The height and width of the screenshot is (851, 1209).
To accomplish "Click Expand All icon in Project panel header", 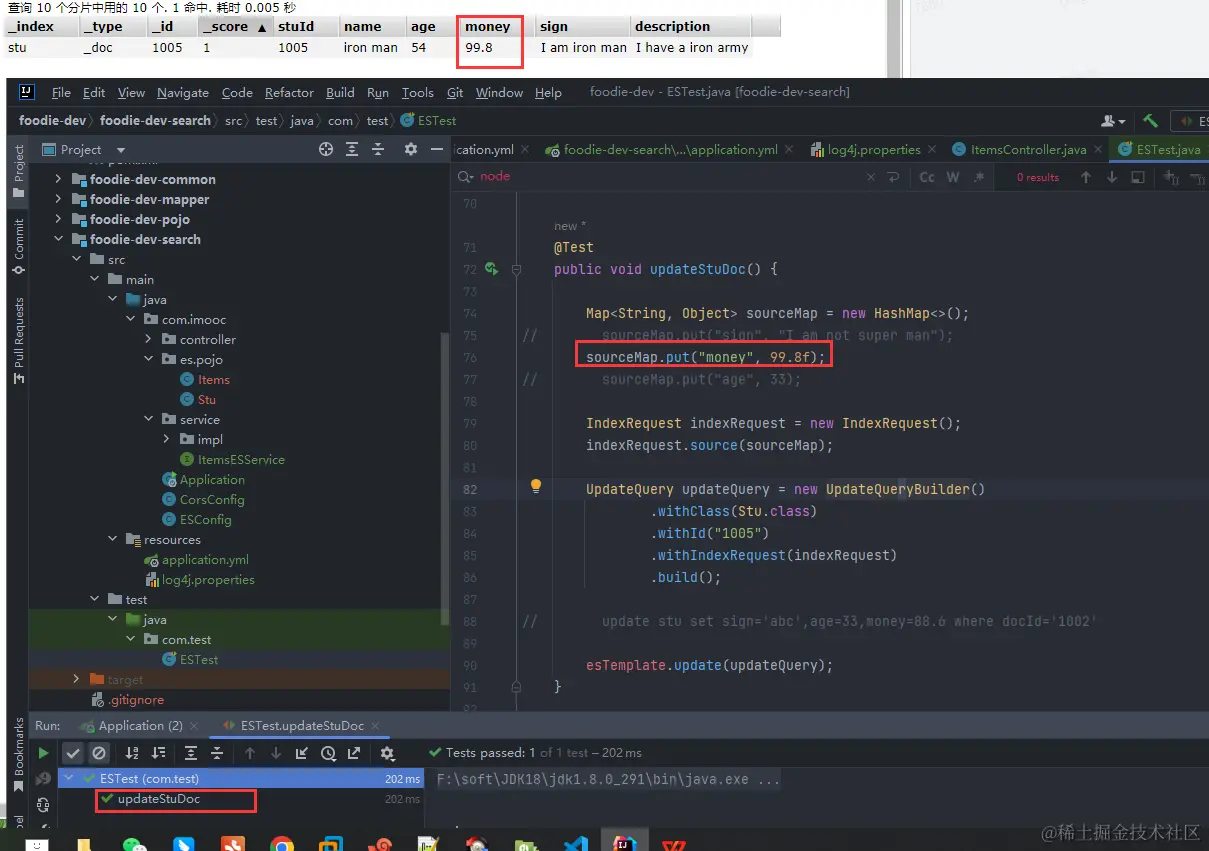I will [x=352, y=149].
